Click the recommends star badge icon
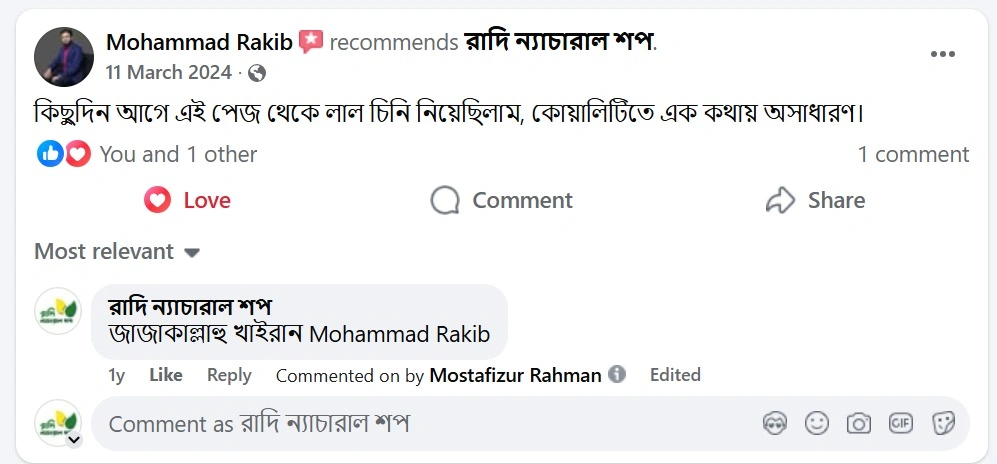The image size is (997, 464). [311, 42]
